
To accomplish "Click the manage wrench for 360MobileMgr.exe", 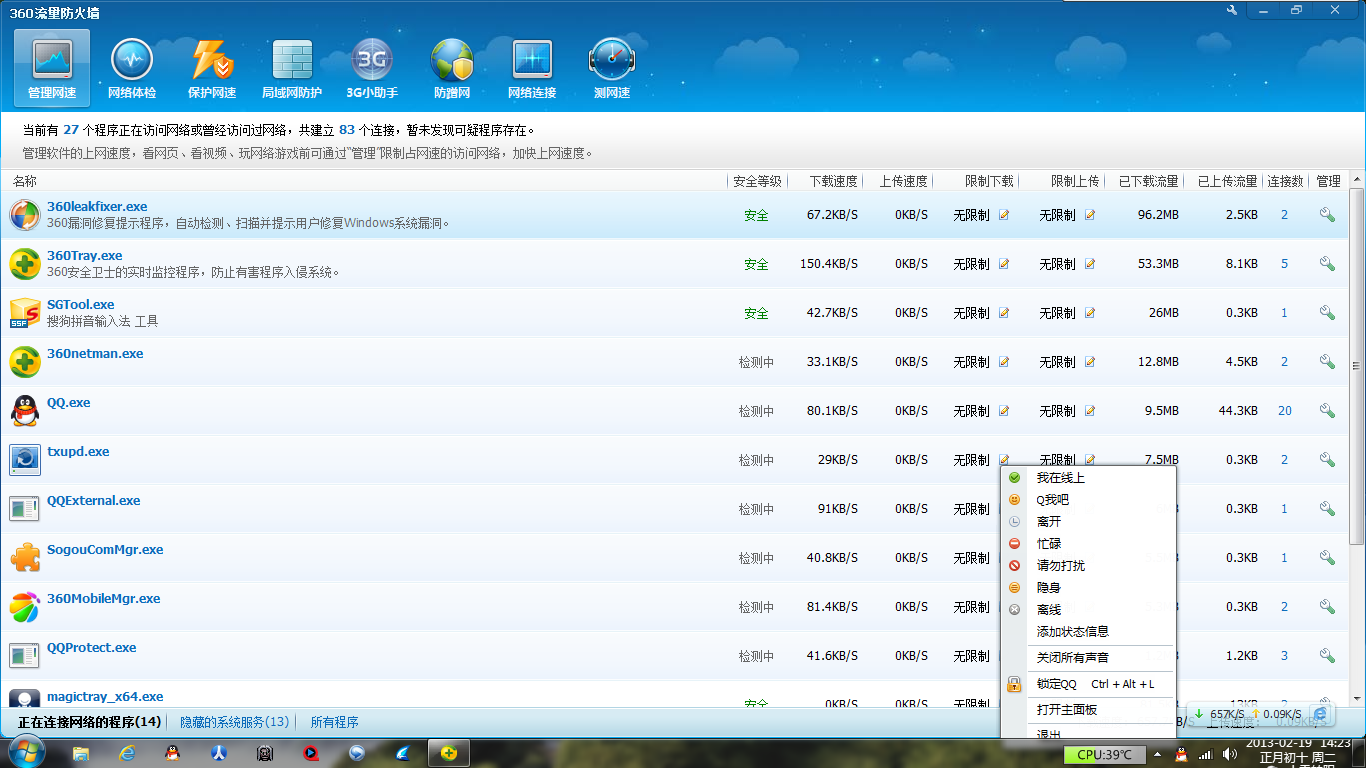I will [x=1327, y=607].
